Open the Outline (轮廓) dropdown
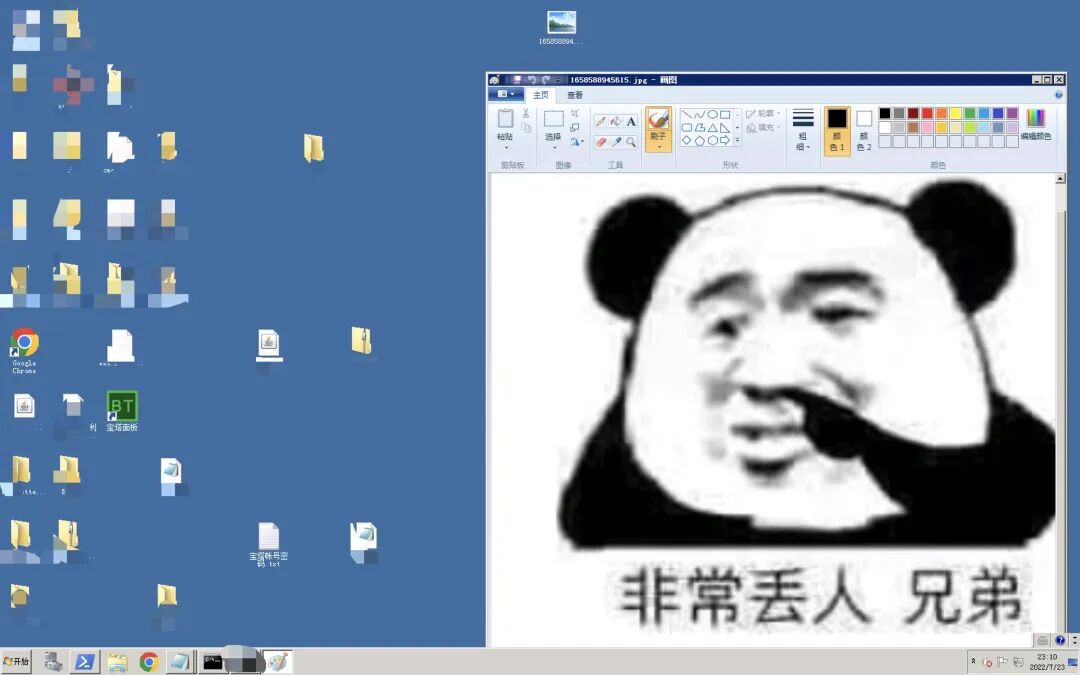Viewport: 1080px width, 675px height. pyautogui.click(x=763, y=114)
